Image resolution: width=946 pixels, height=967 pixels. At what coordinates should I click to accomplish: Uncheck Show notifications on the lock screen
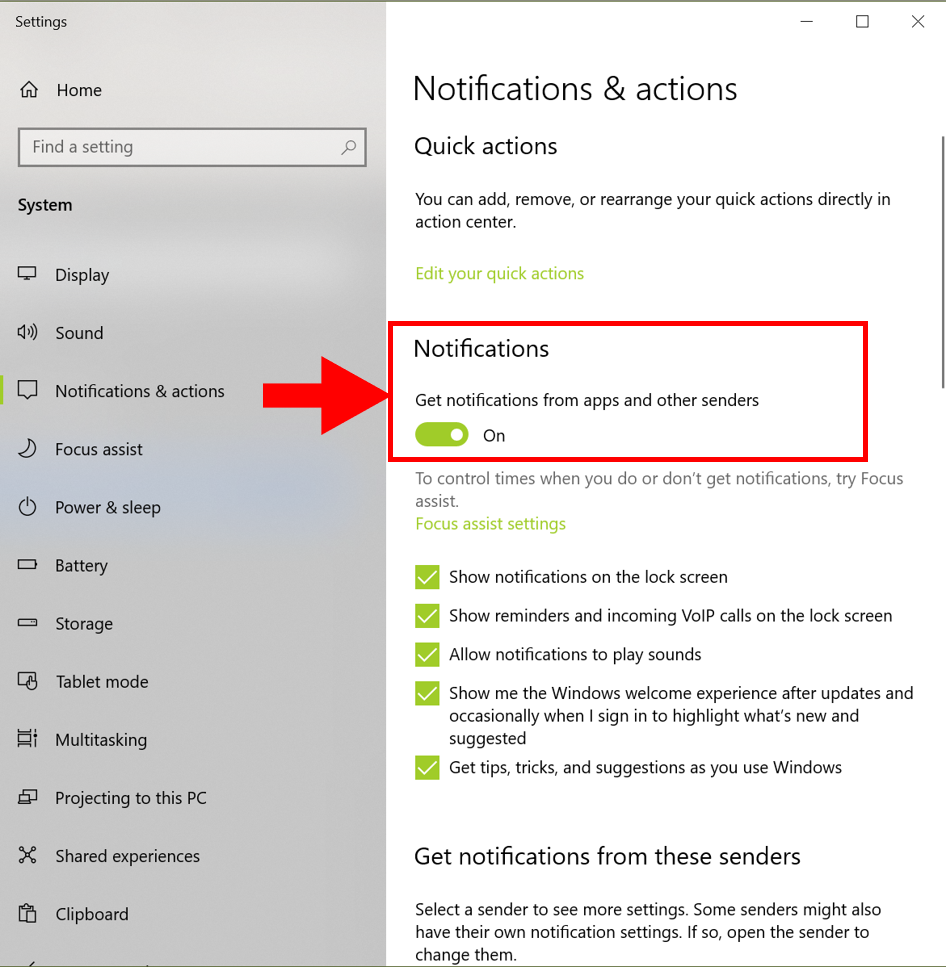(427, 577)
